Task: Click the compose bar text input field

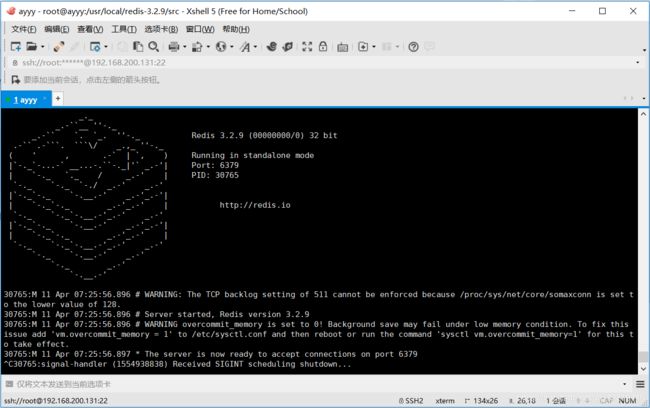Action: click(315, 384)
